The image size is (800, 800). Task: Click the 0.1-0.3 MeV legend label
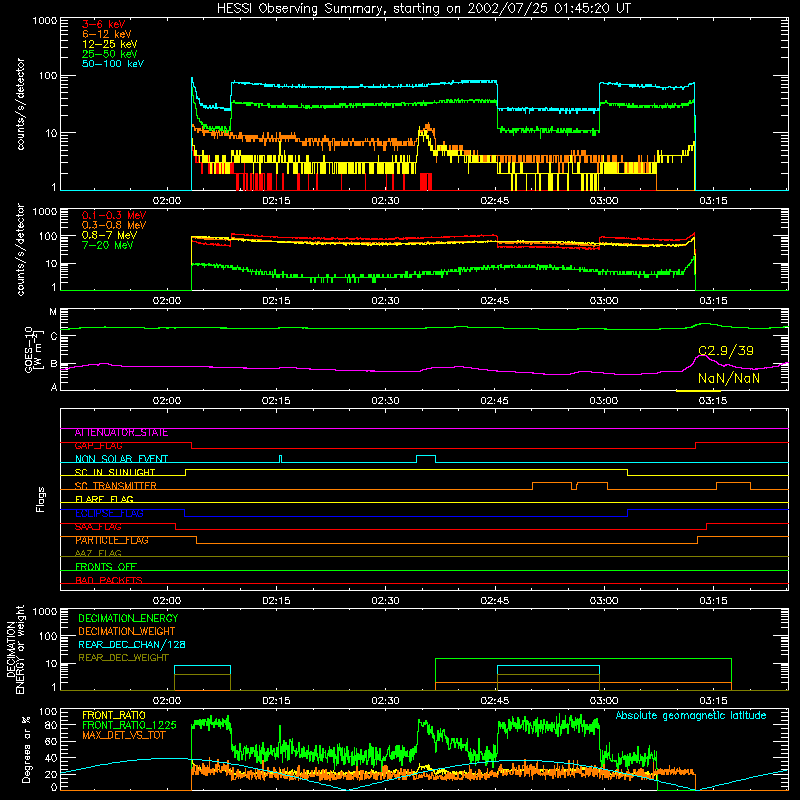(x=114, y=215)
